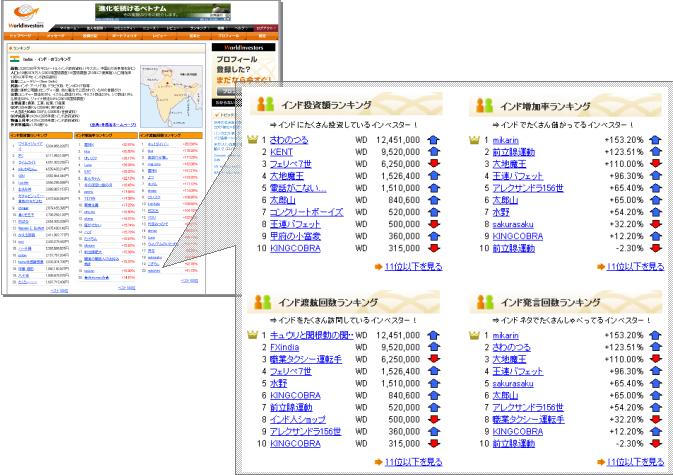
Task: Open the プロフィール tab in the orange bar
Action: [229, 36]
